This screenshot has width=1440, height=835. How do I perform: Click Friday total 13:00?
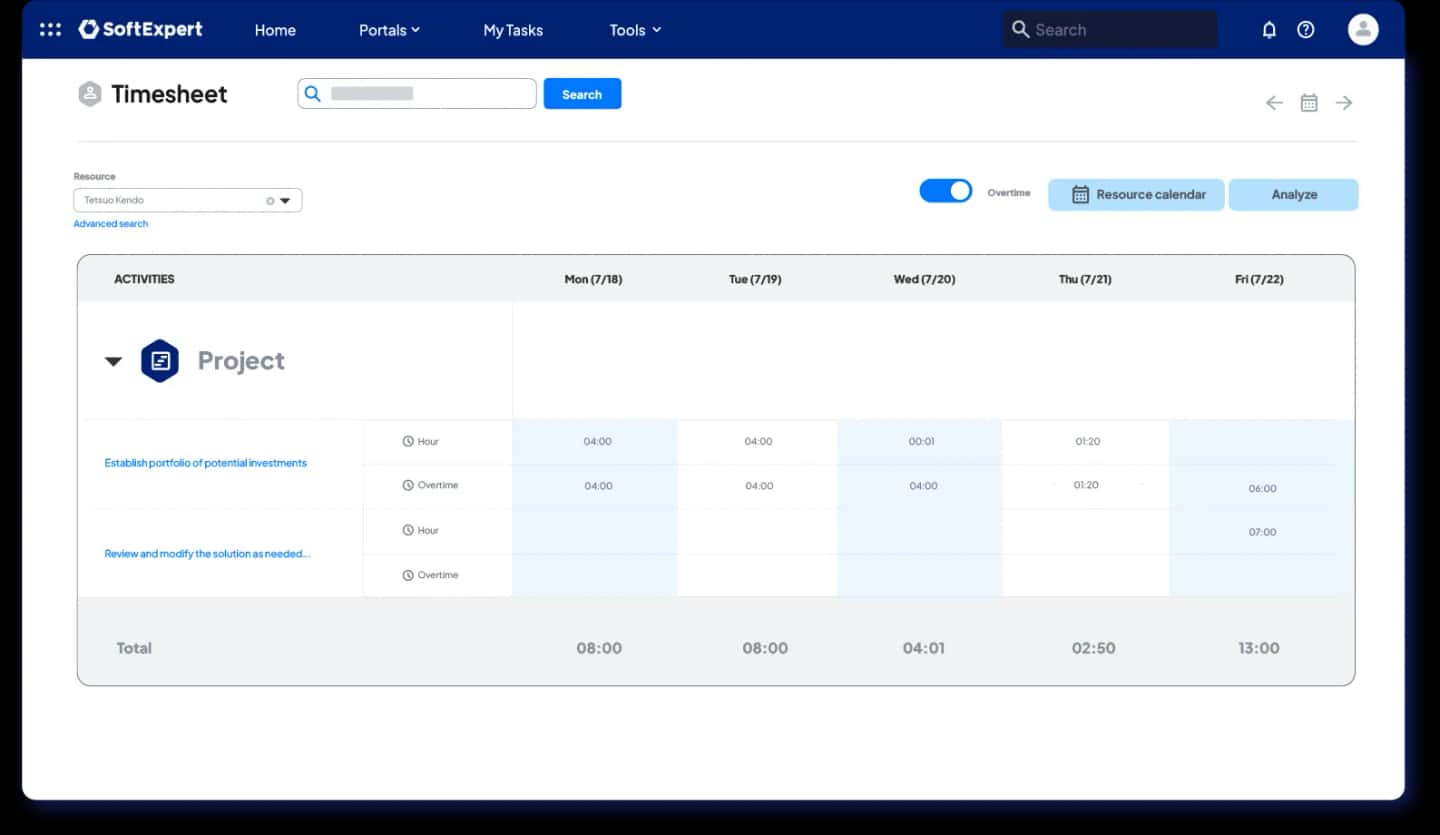coord(1258,648)
